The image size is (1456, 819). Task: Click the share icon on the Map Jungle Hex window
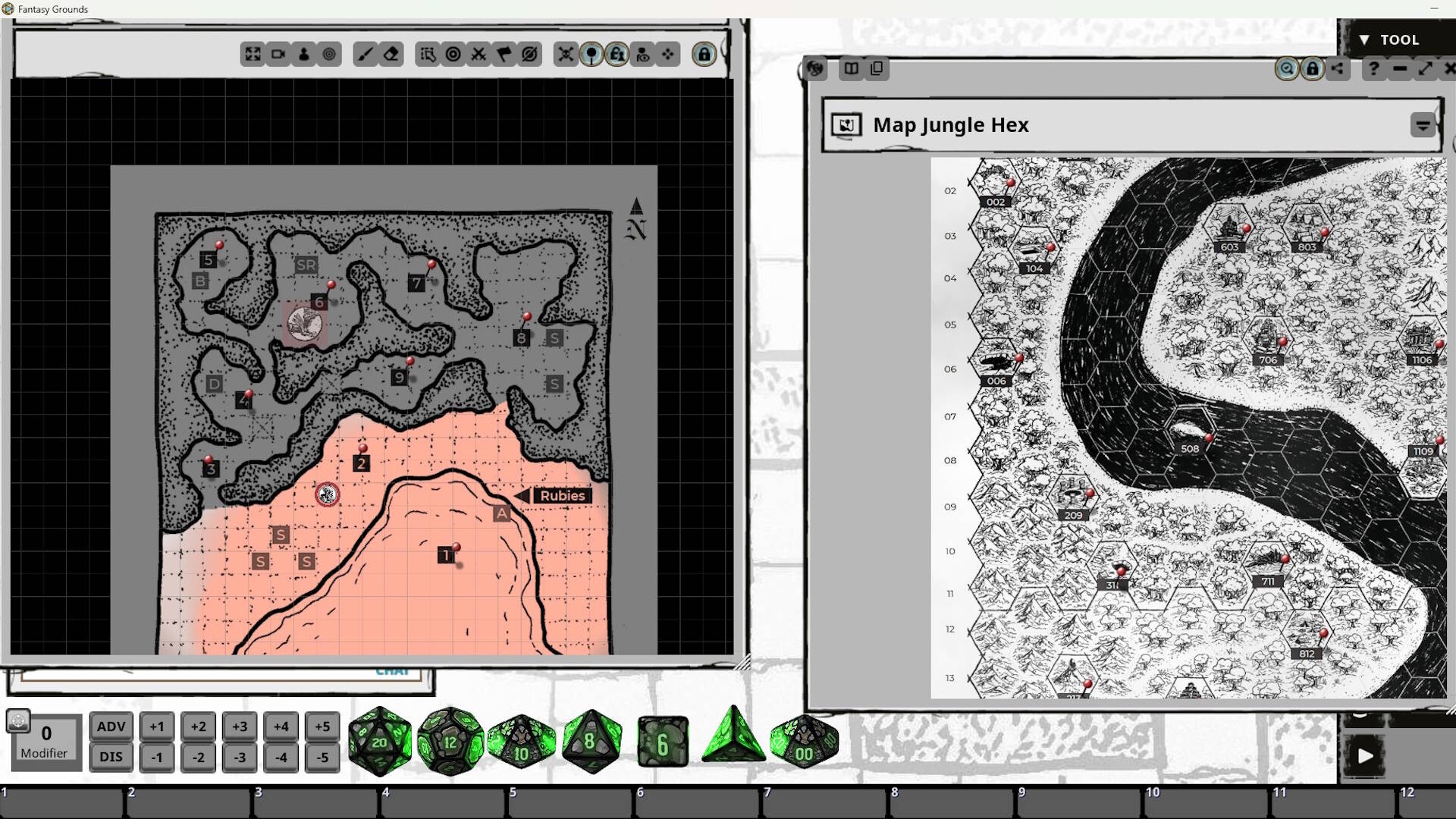1337,69
